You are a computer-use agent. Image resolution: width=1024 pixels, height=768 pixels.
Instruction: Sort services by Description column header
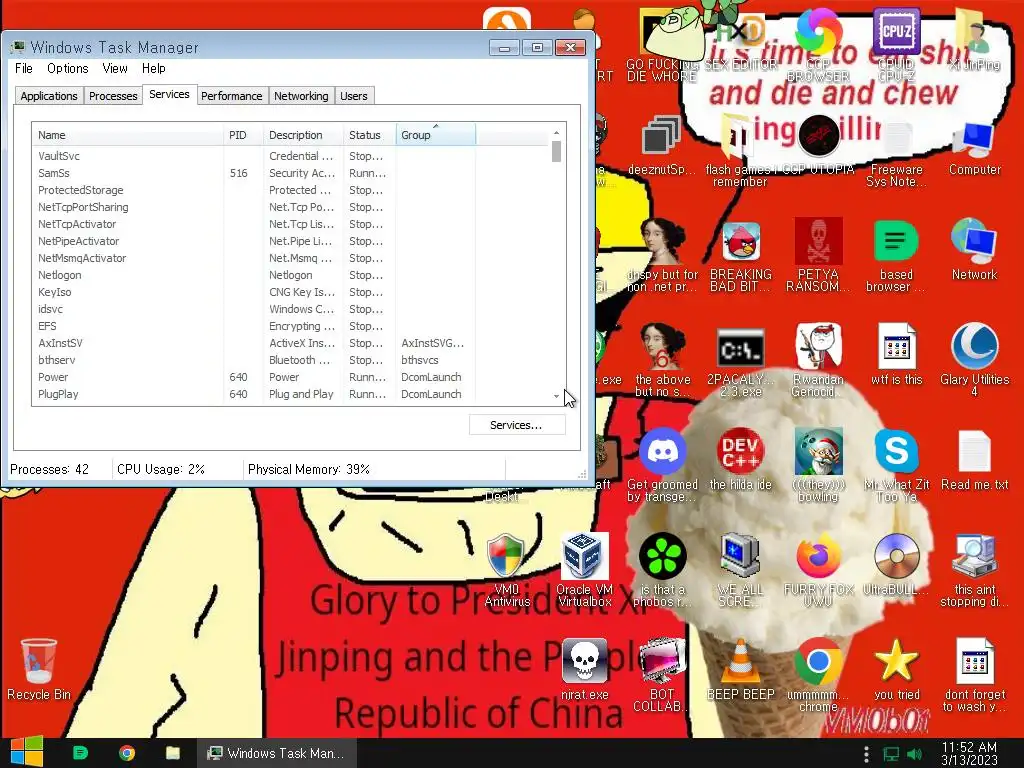(x=303, y=135)
